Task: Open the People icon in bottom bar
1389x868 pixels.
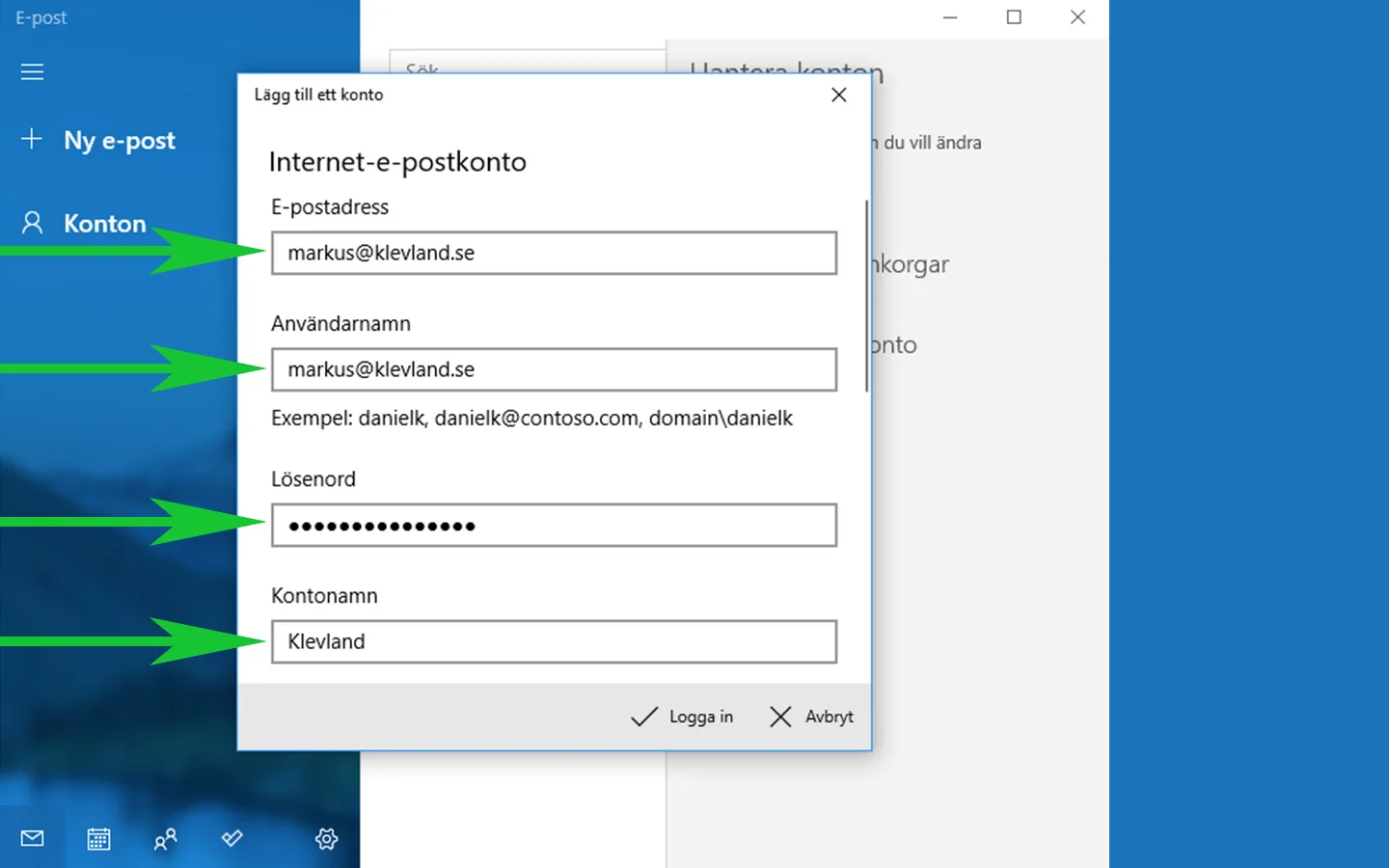Action: (x=164, y=838)
